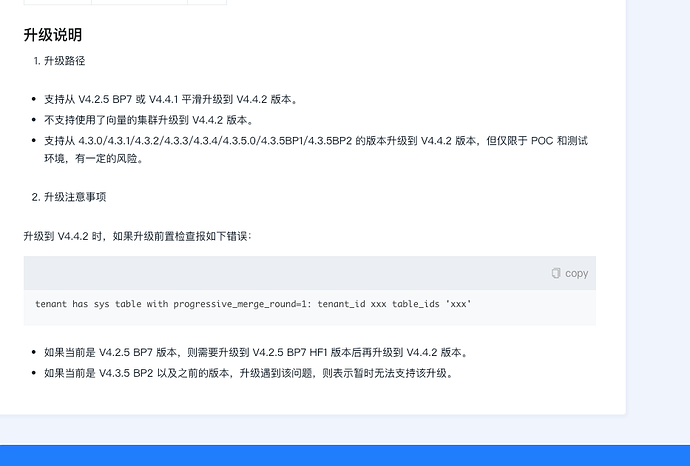Click the table_ids 'xxx' text in code

point(431,304)
